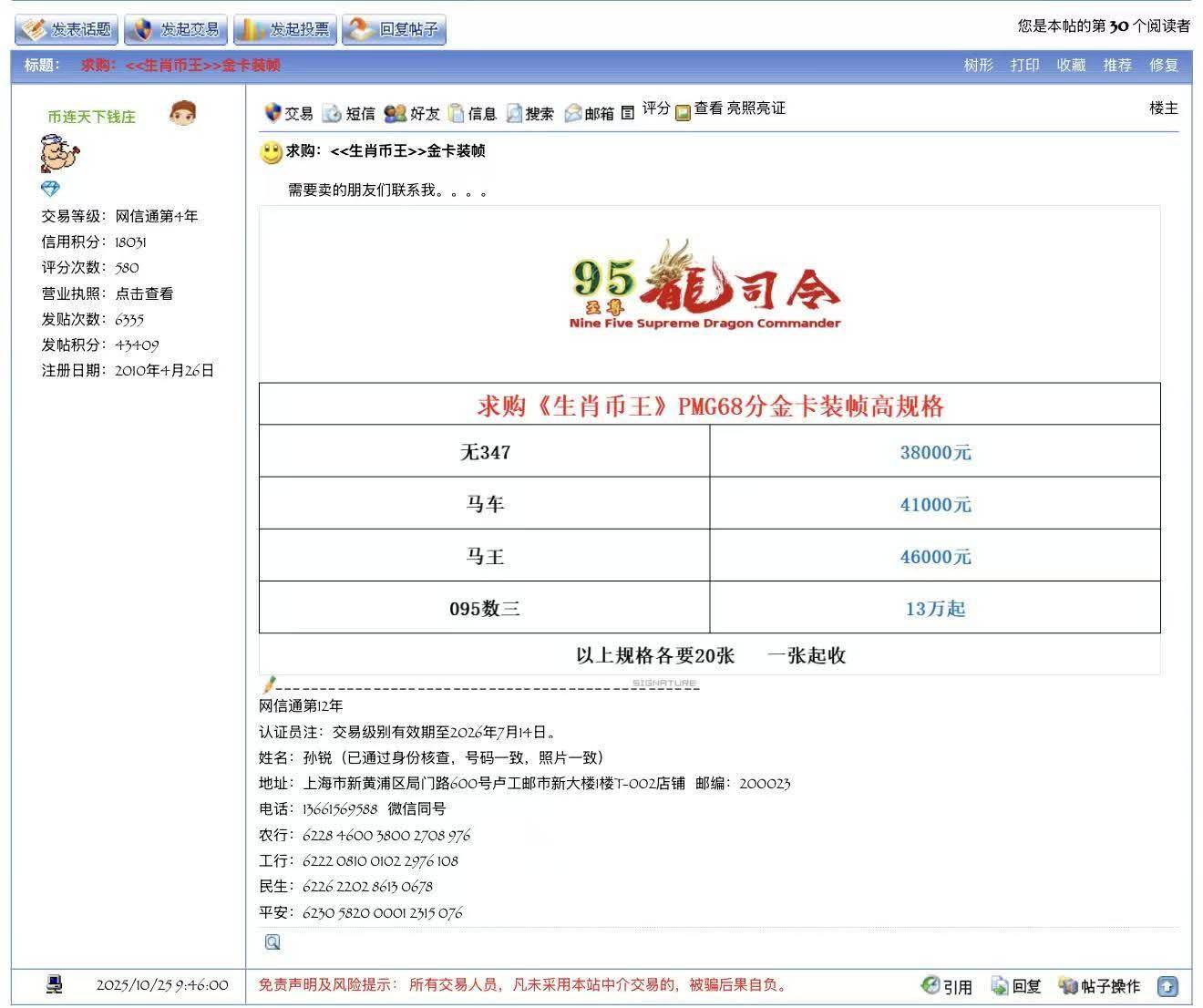Viewport: 1203px width, 1008px height.
Task: Click the 95 龙司令 banner image
Action: pos(704,285)
